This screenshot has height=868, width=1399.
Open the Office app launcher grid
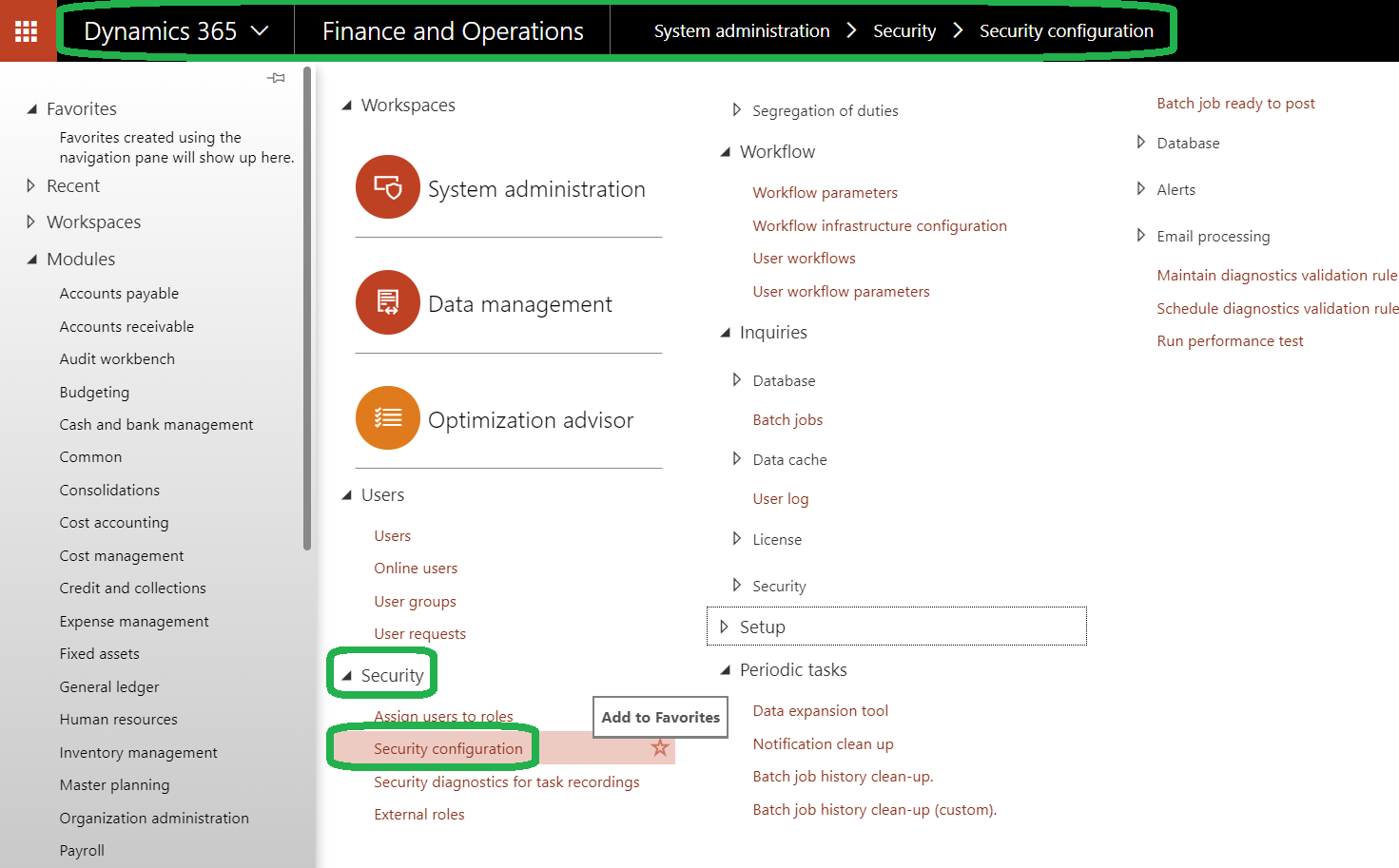28,29
